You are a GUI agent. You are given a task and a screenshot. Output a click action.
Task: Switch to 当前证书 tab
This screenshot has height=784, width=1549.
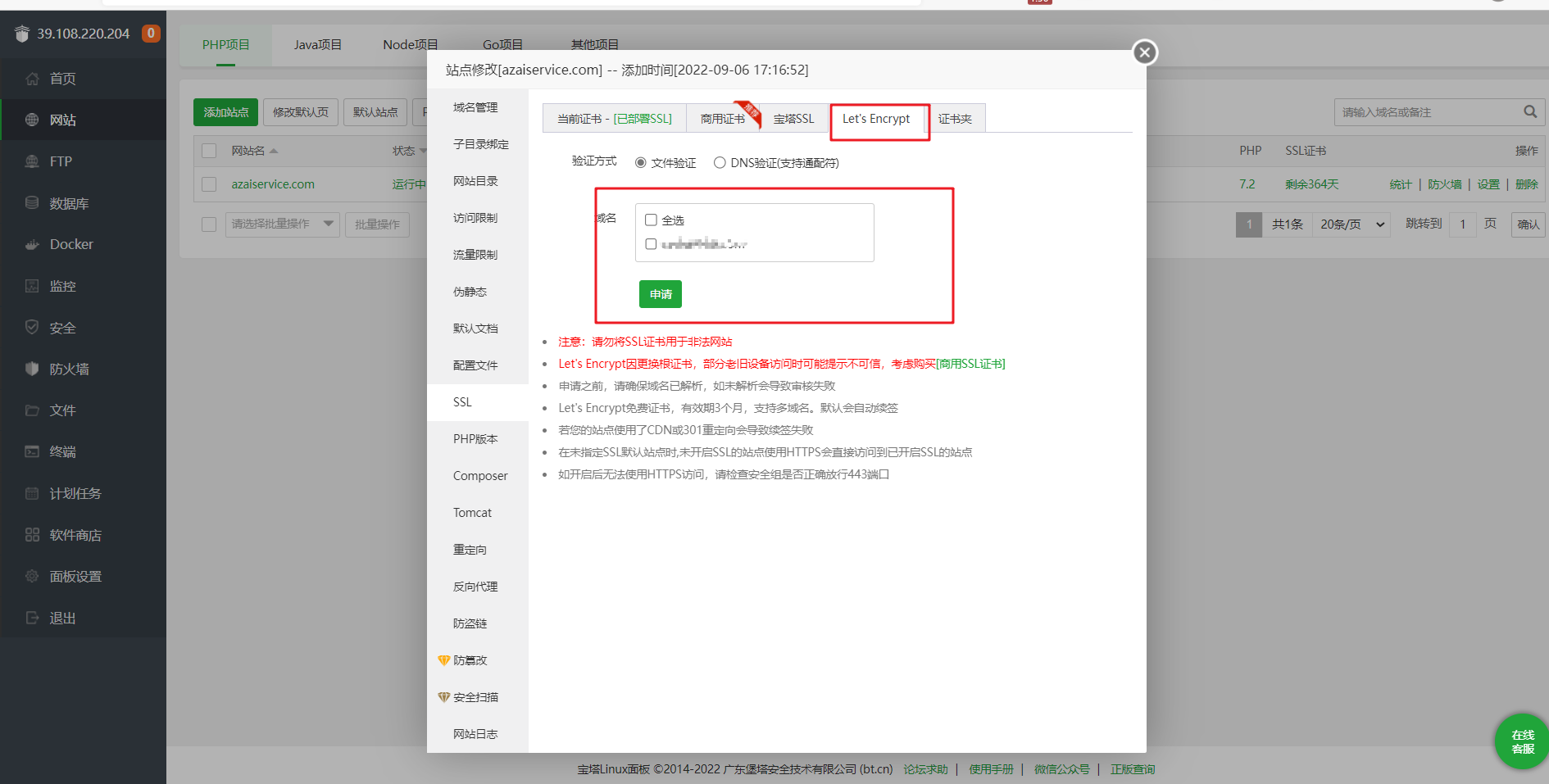(614, 119)
